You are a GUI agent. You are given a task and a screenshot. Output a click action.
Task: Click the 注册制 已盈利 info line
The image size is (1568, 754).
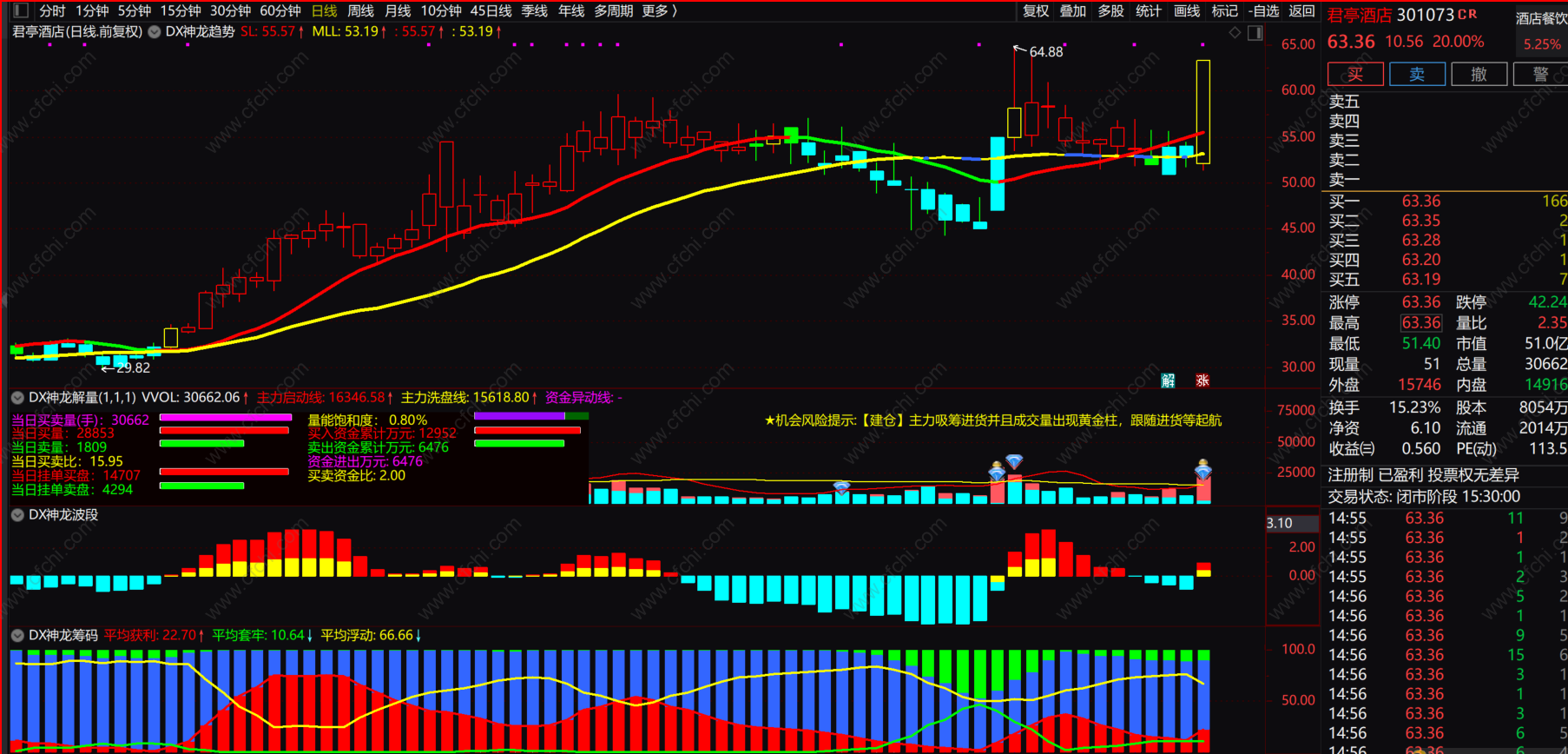(x=1423, y=475)
